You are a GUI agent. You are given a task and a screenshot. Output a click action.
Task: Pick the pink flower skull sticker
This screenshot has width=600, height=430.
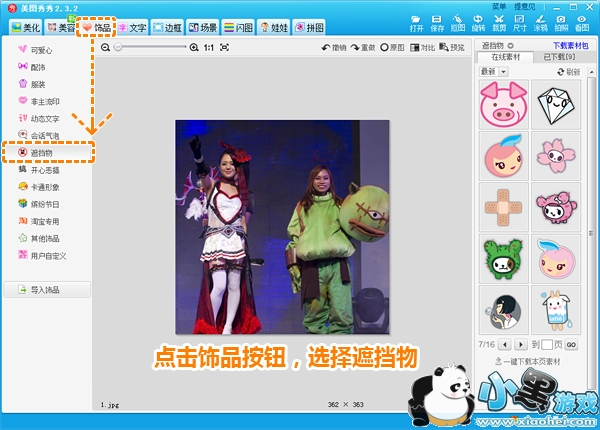(x=556, y=156)
